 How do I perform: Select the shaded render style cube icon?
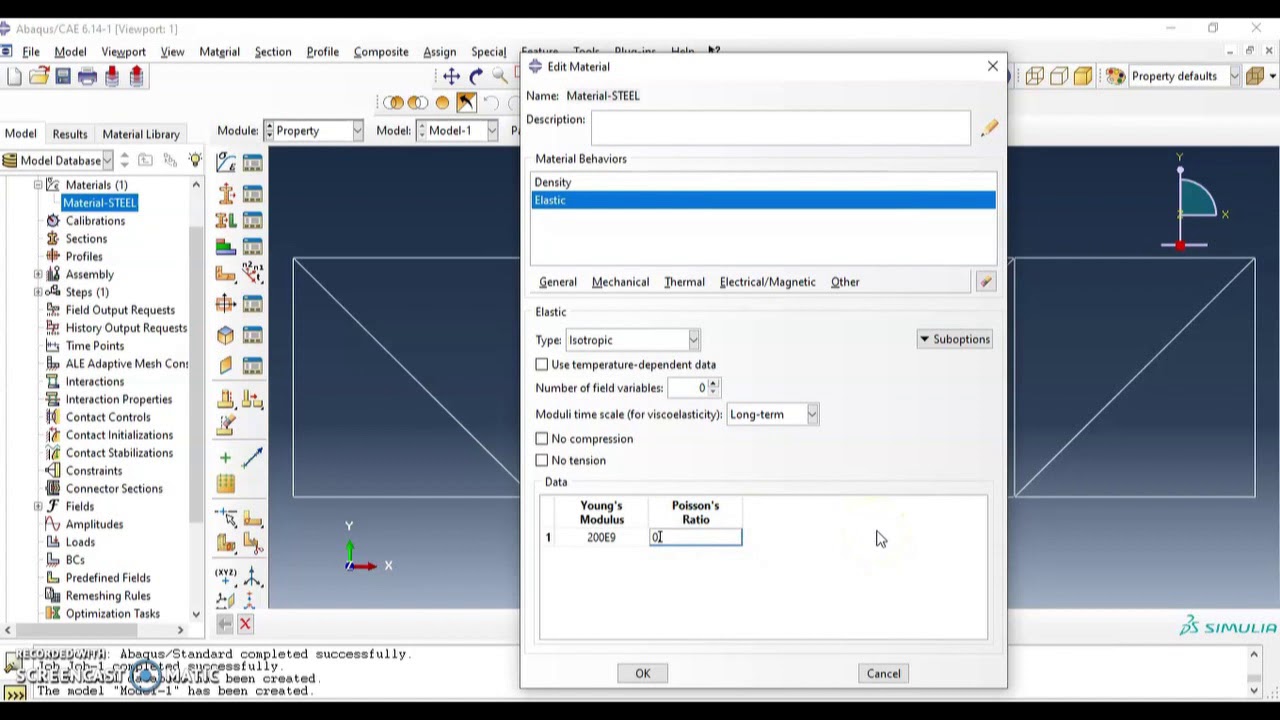coord(1083,76)
